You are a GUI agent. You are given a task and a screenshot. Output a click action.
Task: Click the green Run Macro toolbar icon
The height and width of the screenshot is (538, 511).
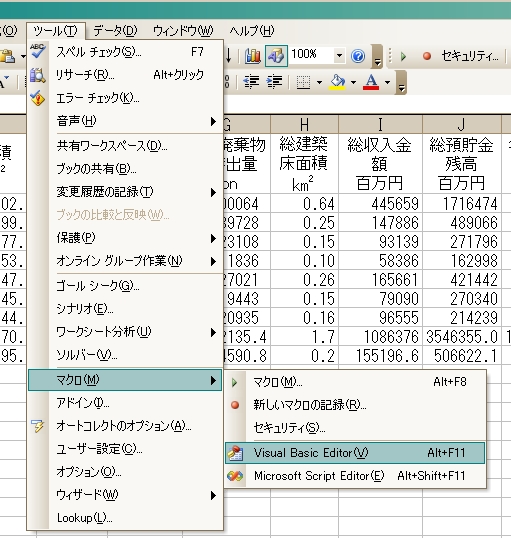coord(404,56)
